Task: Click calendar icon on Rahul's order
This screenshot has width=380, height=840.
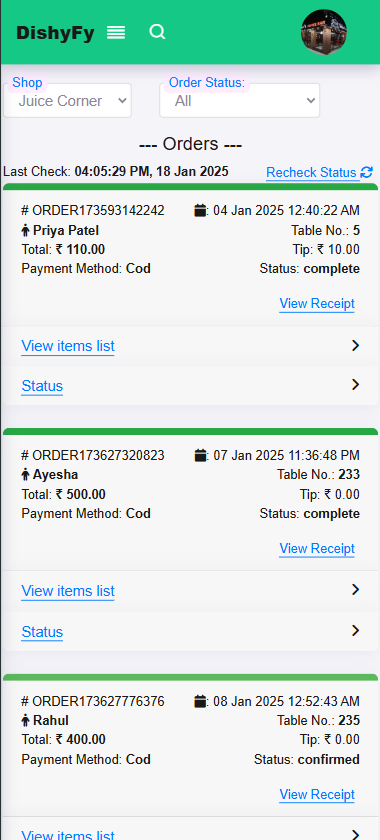Action: point(200,701)
